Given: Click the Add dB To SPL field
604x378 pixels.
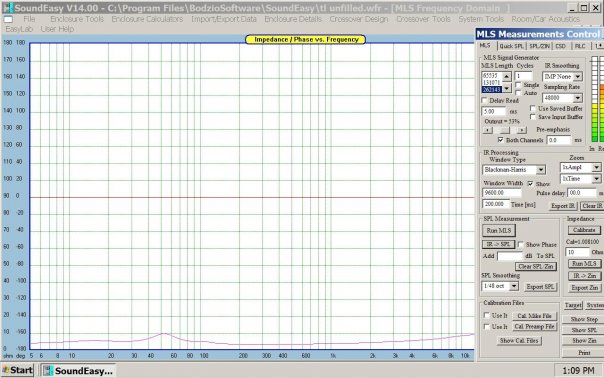Looking at the screenshot, I should pos(510,256).
